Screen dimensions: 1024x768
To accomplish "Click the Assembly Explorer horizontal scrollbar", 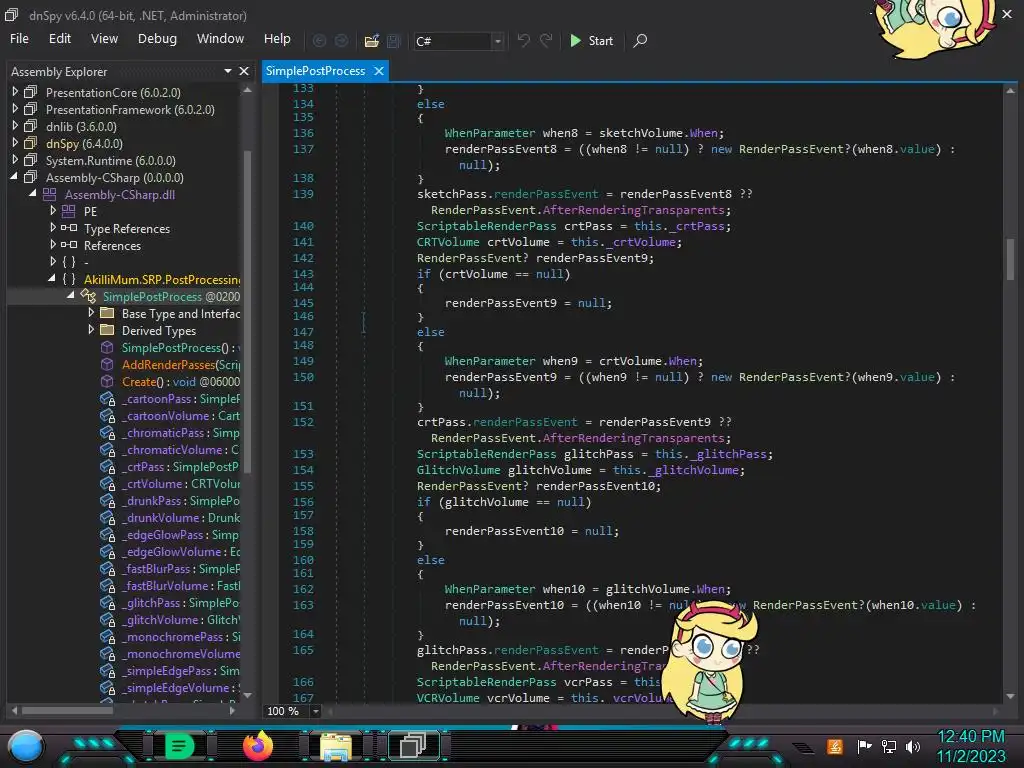I will pos(67,711).
